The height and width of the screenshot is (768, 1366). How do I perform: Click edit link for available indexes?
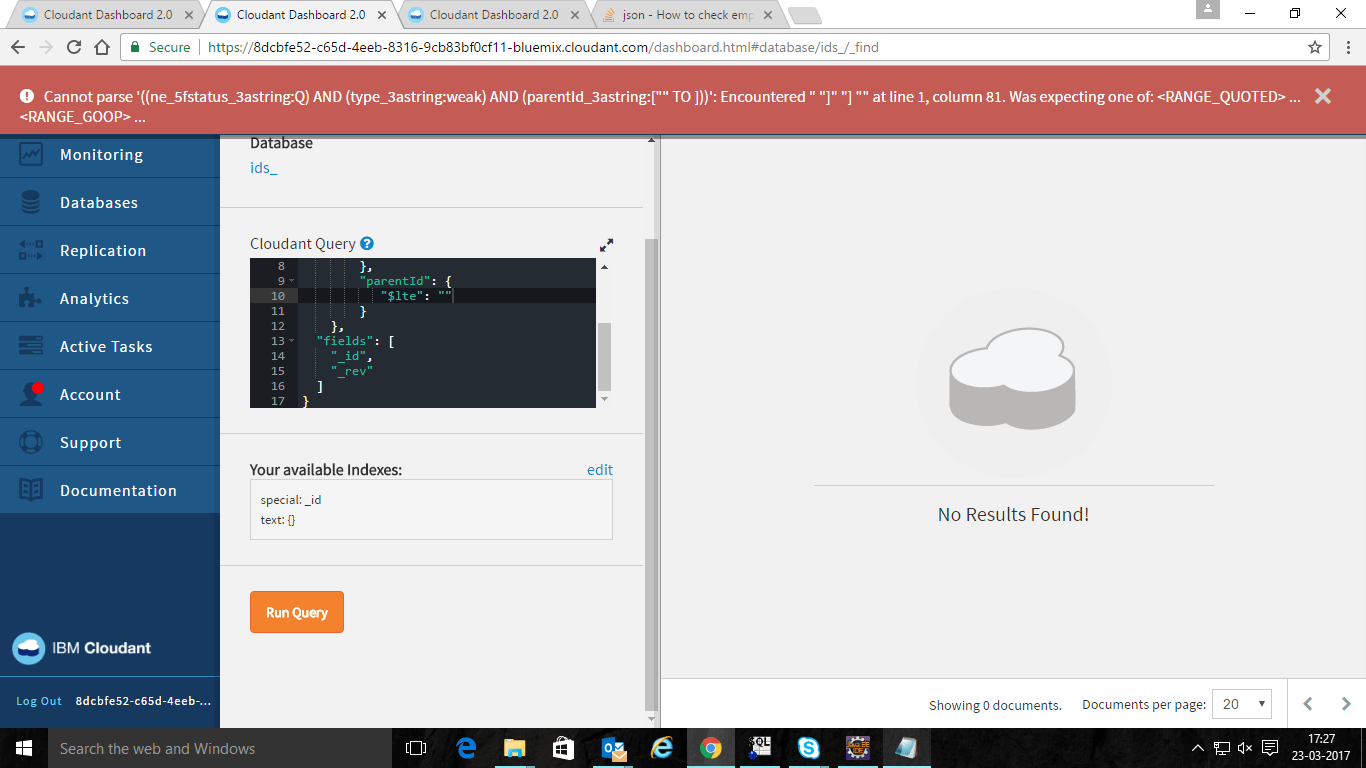pos(600,470)
